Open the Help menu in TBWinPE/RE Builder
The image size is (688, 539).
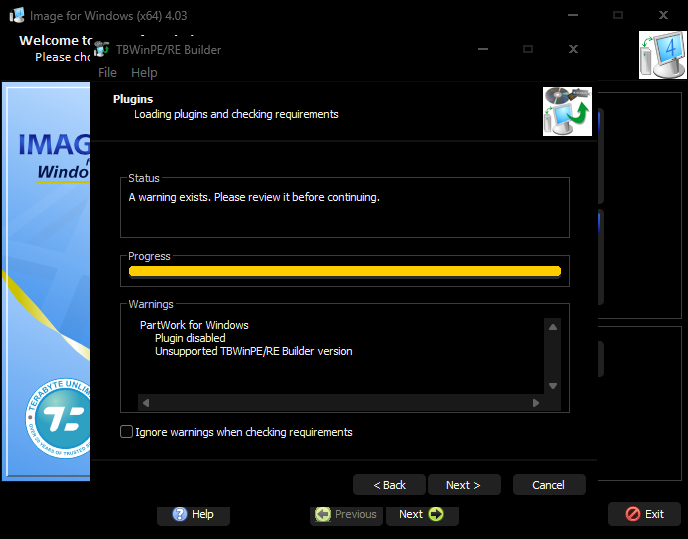144,72
